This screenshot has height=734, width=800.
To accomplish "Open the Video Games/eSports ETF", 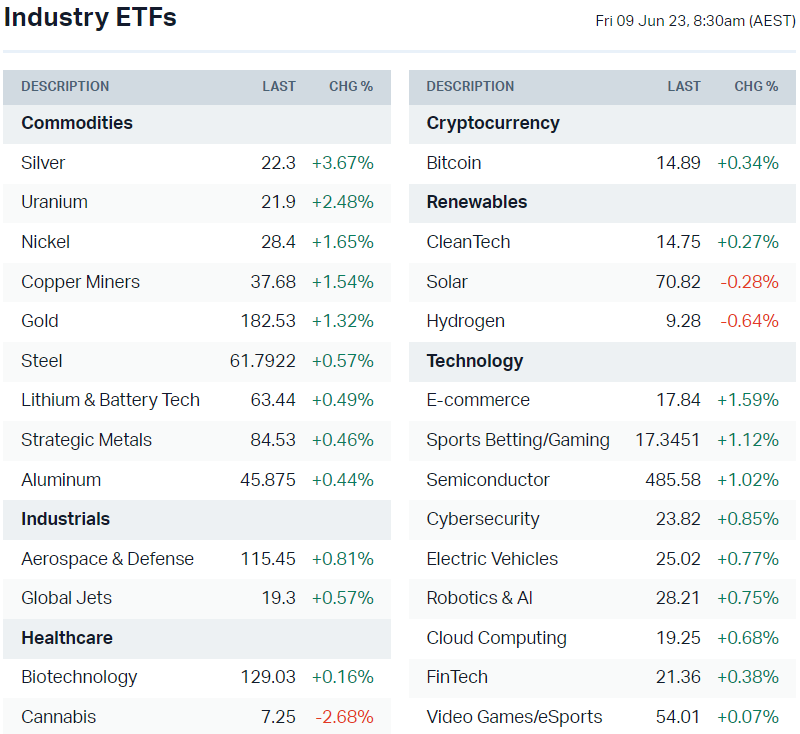I will click(514, 717).
